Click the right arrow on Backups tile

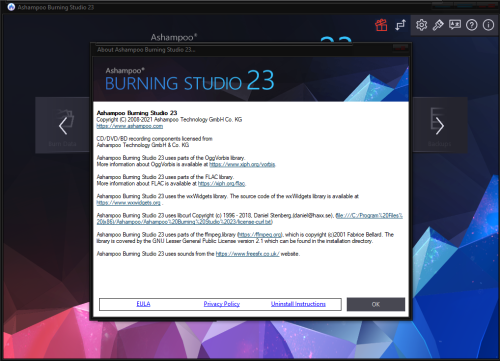click(440, 126)
